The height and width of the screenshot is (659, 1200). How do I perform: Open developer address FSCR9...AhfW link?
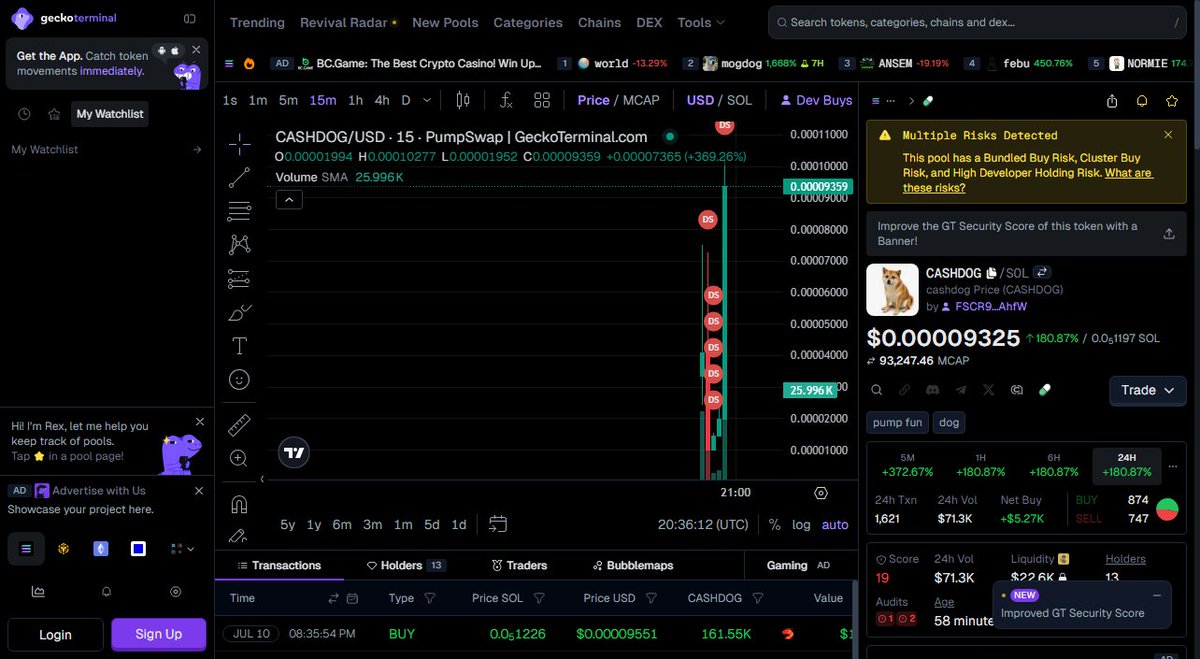[x=990, y=306]
